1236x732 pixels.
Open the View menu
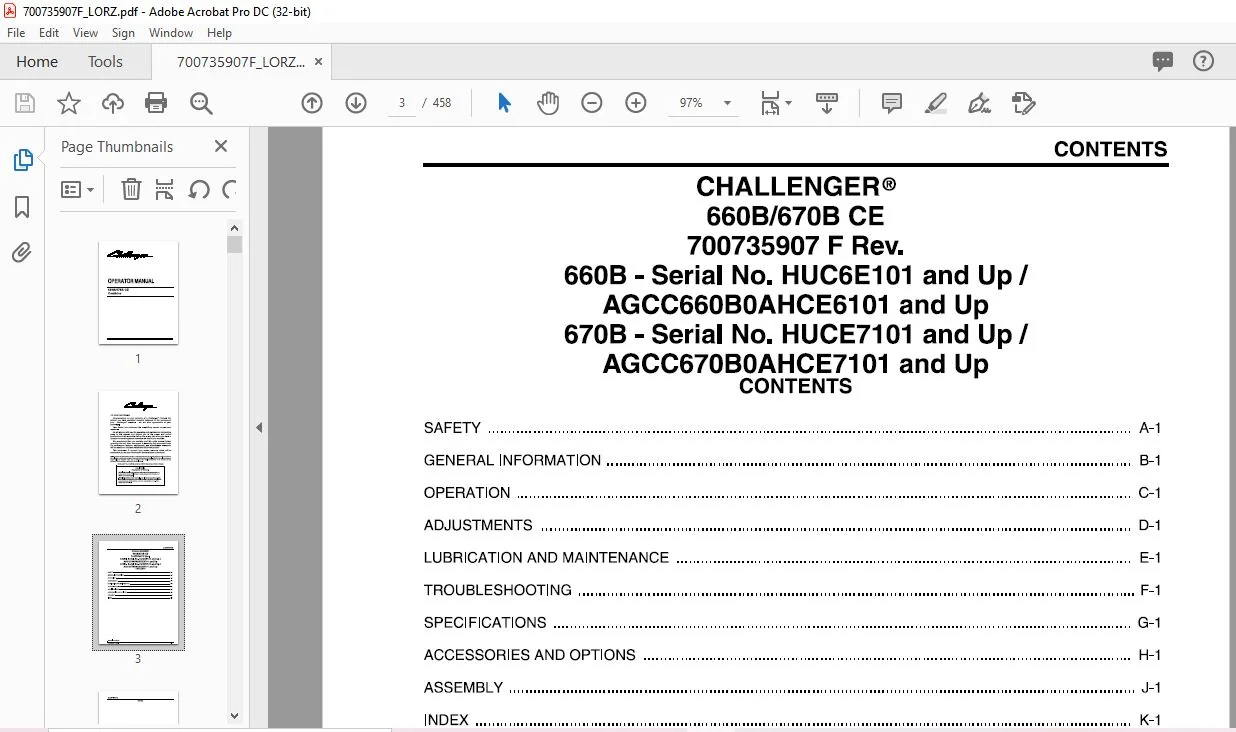tap(86, 33)
